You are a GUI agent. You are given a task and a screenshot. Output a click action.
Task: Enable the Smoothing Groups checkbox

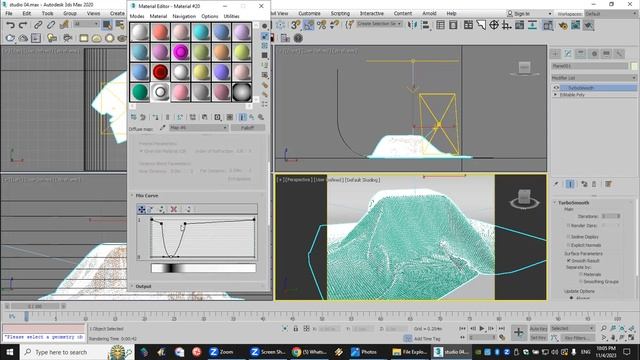pyautogui.click(x=581, y=282)
